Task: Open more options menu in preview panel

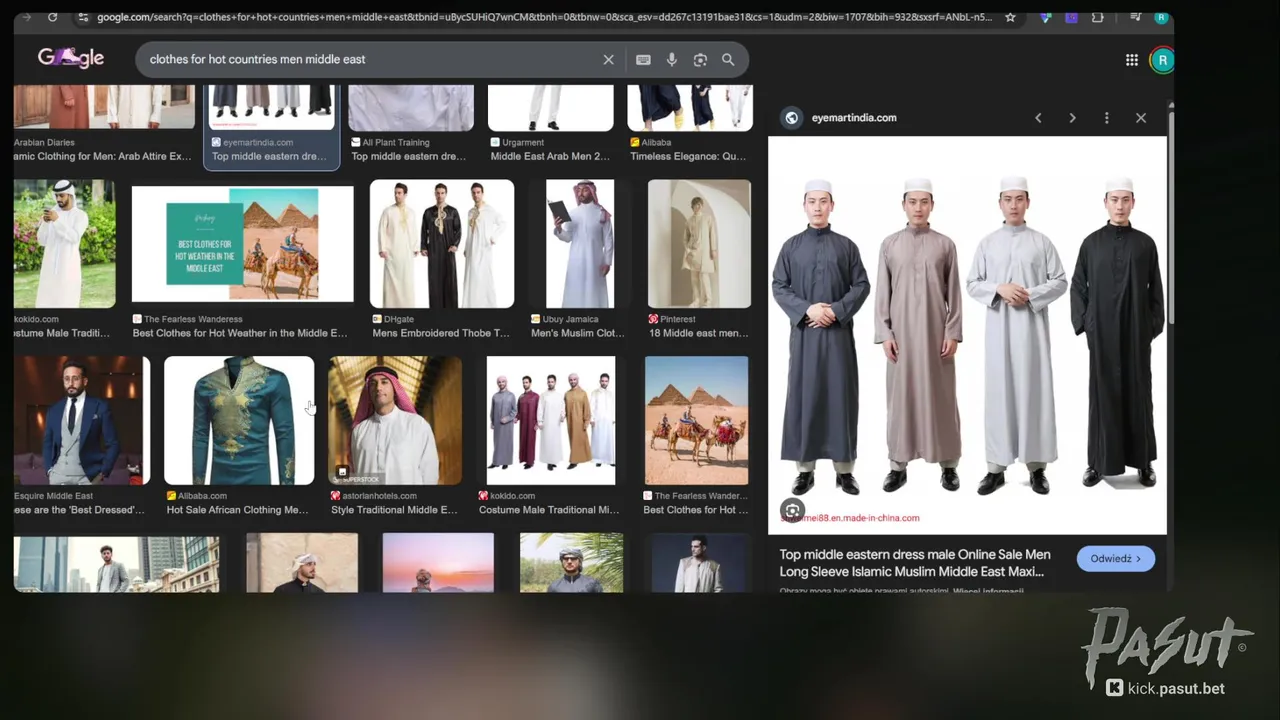Action: click(x=1106, y=118)
